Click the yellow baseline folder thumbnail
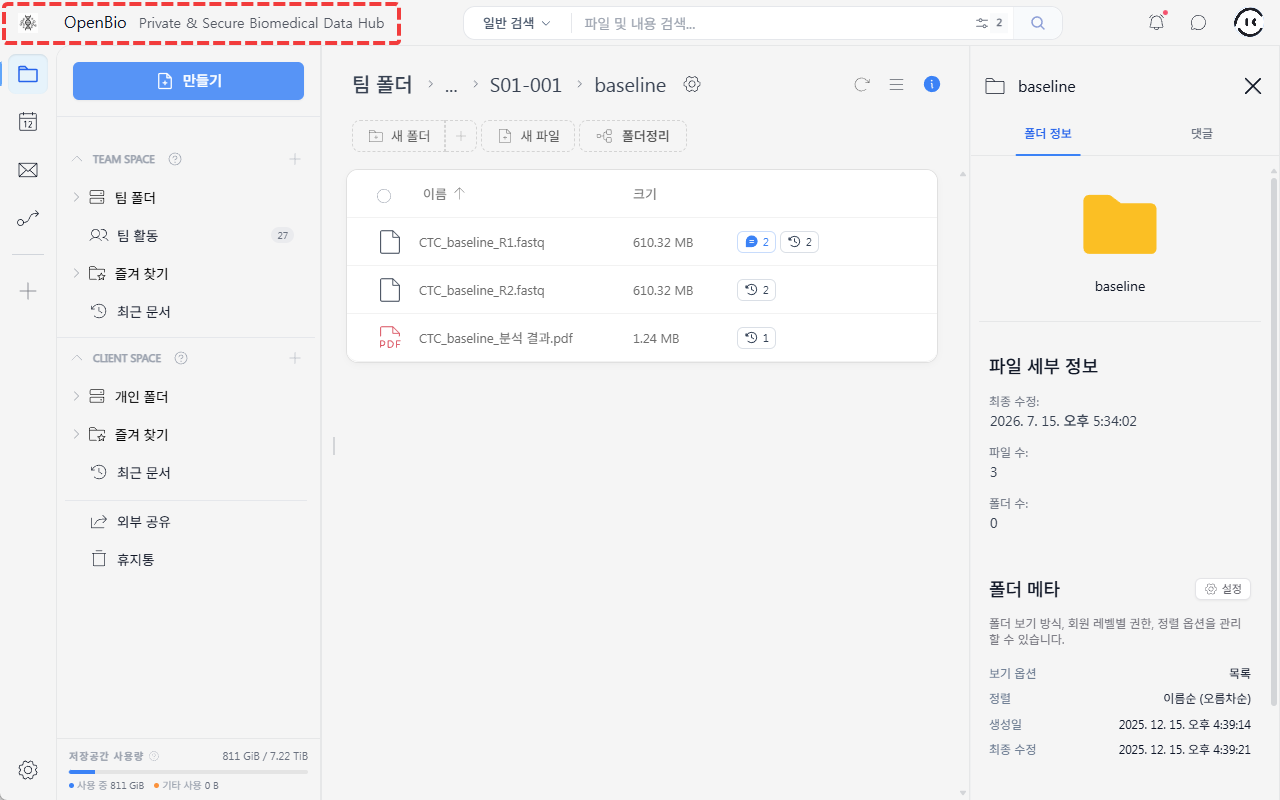 coord(1120,224)
